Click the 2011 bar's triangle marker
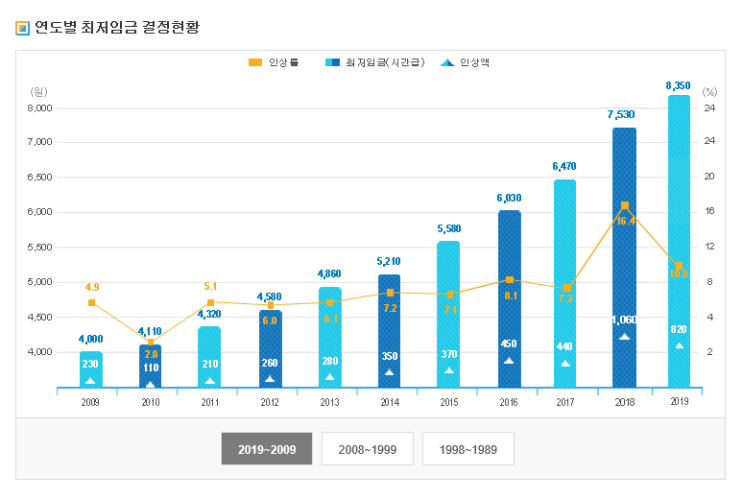This screenshot has width=743, height=498. coord(210,380)
